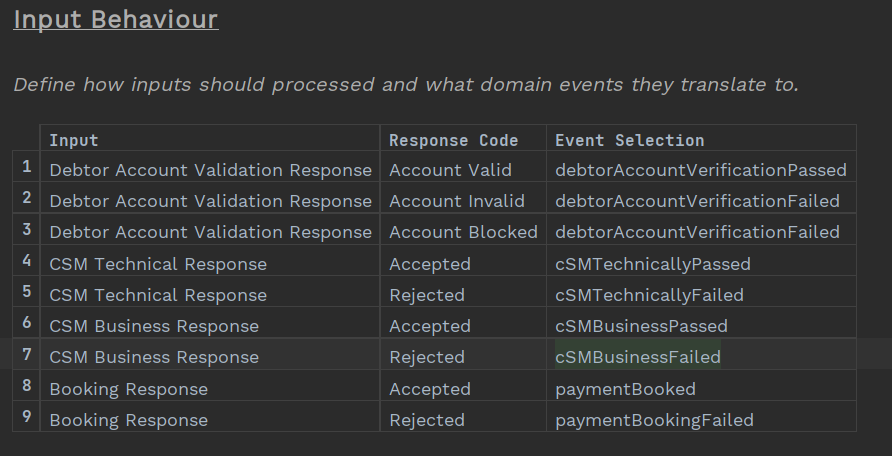Select the Account Invalid response code cell

(x=456, y=201)
